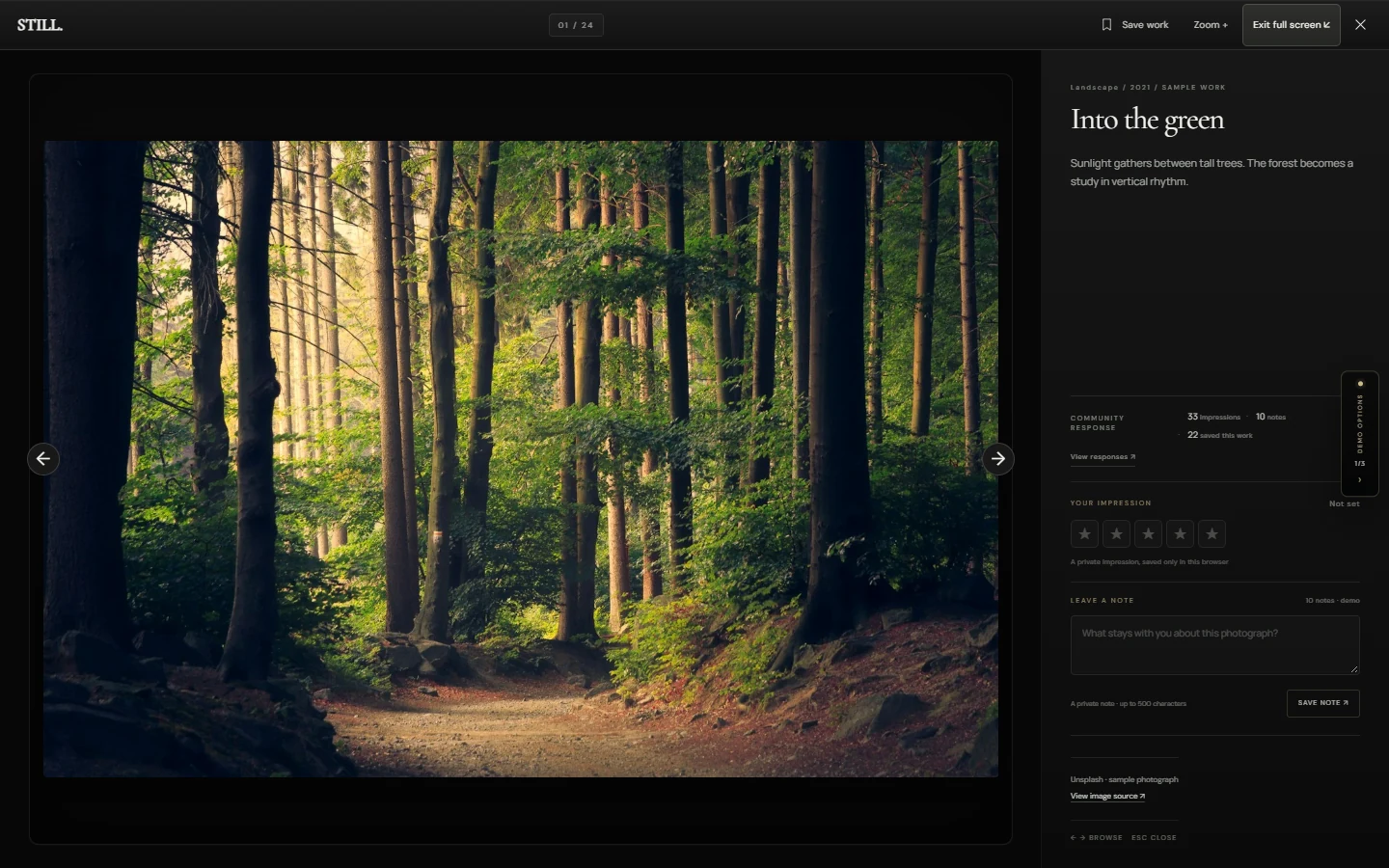Click 'Landscape / 2021 / SAMPLE WORK' label
This screenshot has width=1389, height=868.
[1148, 88]
